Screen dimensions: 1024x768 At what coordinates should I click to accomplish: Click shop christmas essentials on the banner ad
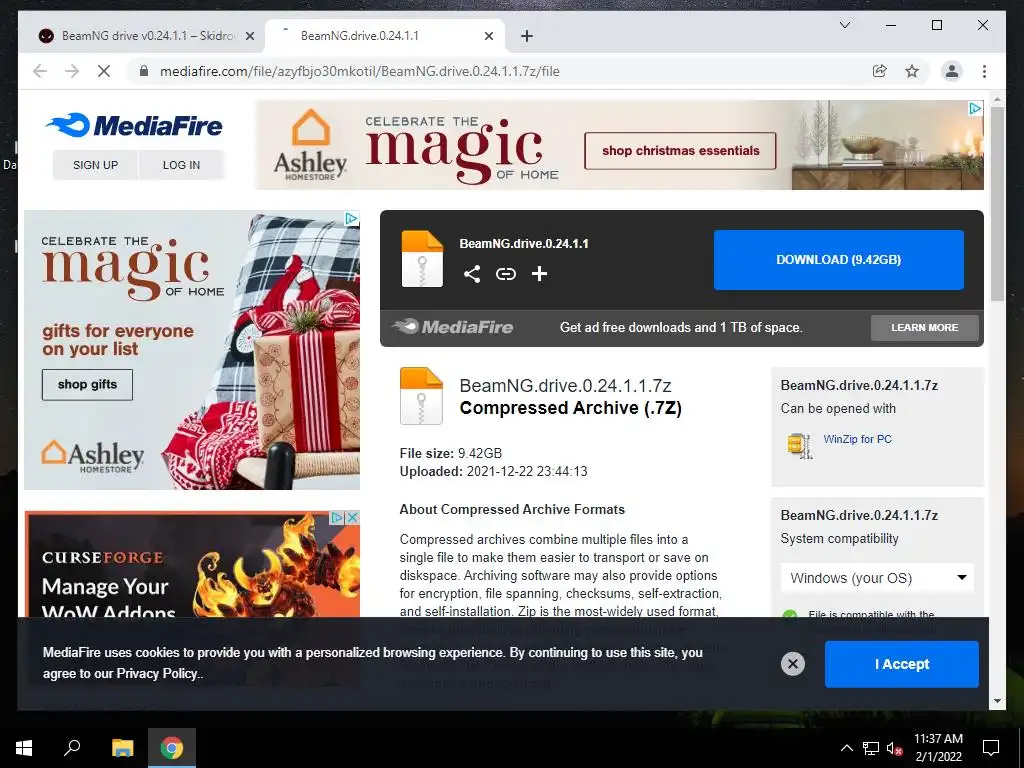click(680, 151)
